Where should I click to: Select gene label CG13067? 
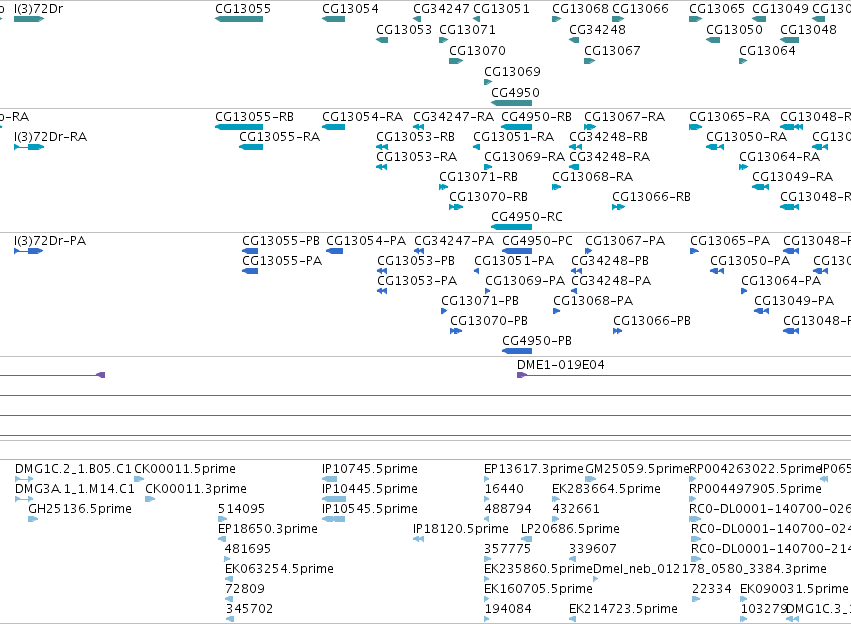tap(612, 50)
